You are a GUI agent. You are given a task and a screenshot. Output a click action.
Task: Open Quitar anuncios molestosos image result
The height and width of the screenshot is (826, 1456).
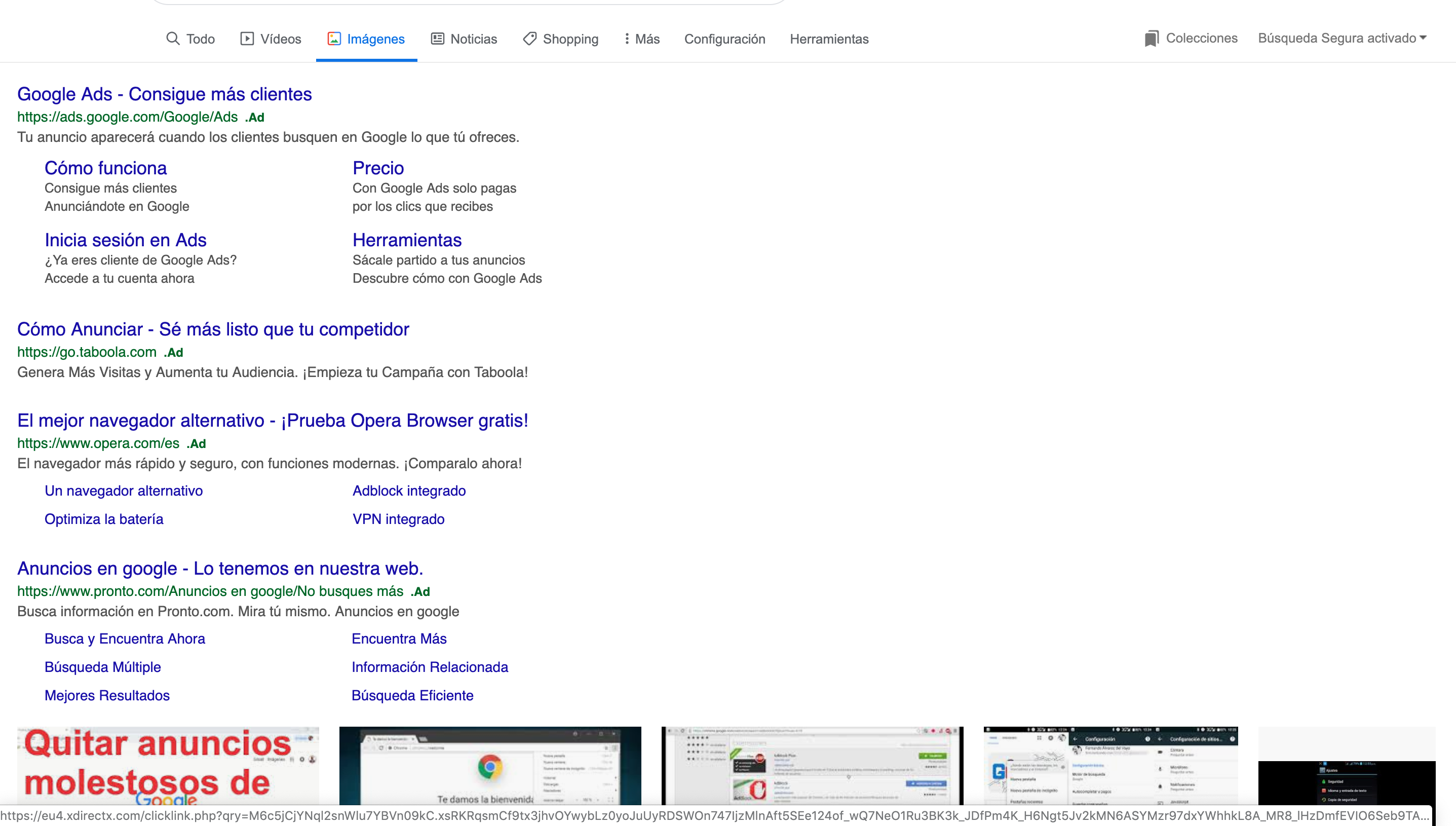[168, 766]
